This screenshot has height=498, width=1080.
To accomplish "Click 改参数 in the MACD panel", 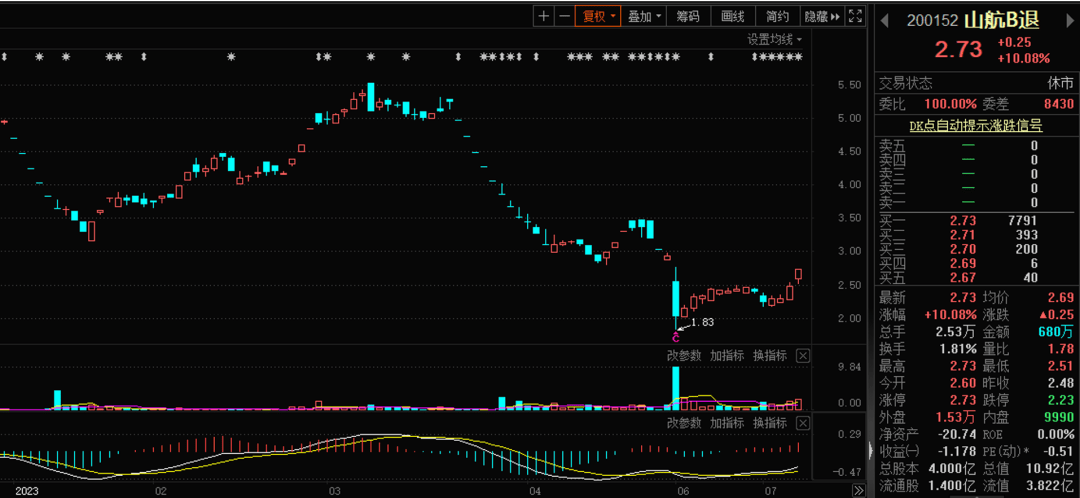I will (684, 423).
